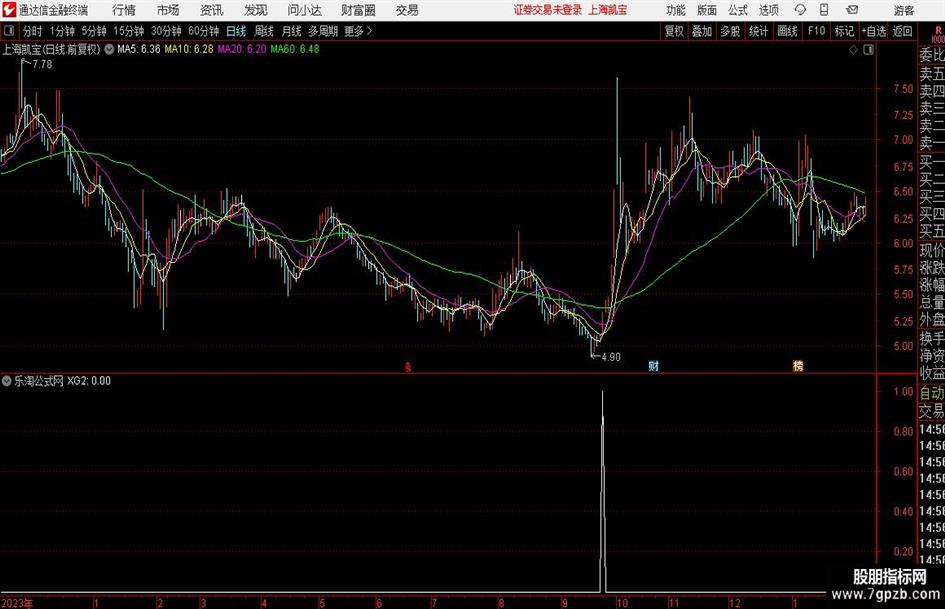This screenshot has height=609, width=945.
Task: Click the orange 榜 marker under the chart
Action: tap(798, 366)
